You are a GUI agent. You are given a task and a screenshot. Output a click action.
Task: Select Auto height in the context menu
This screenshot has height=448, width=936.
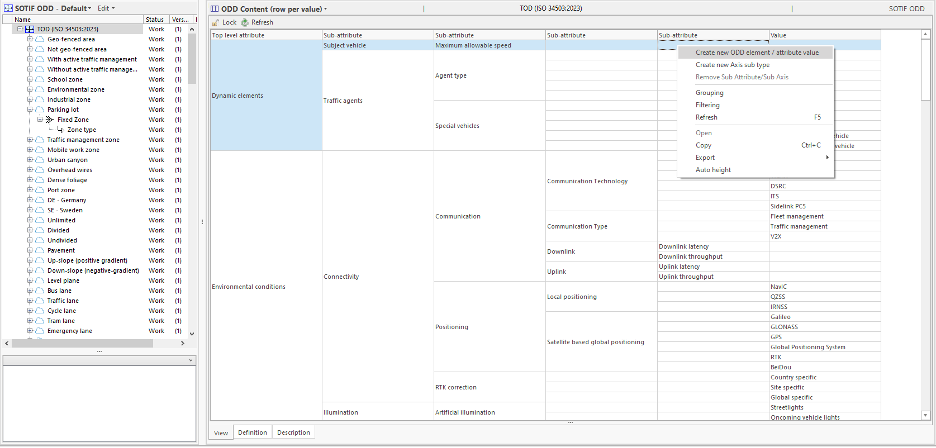756,170
